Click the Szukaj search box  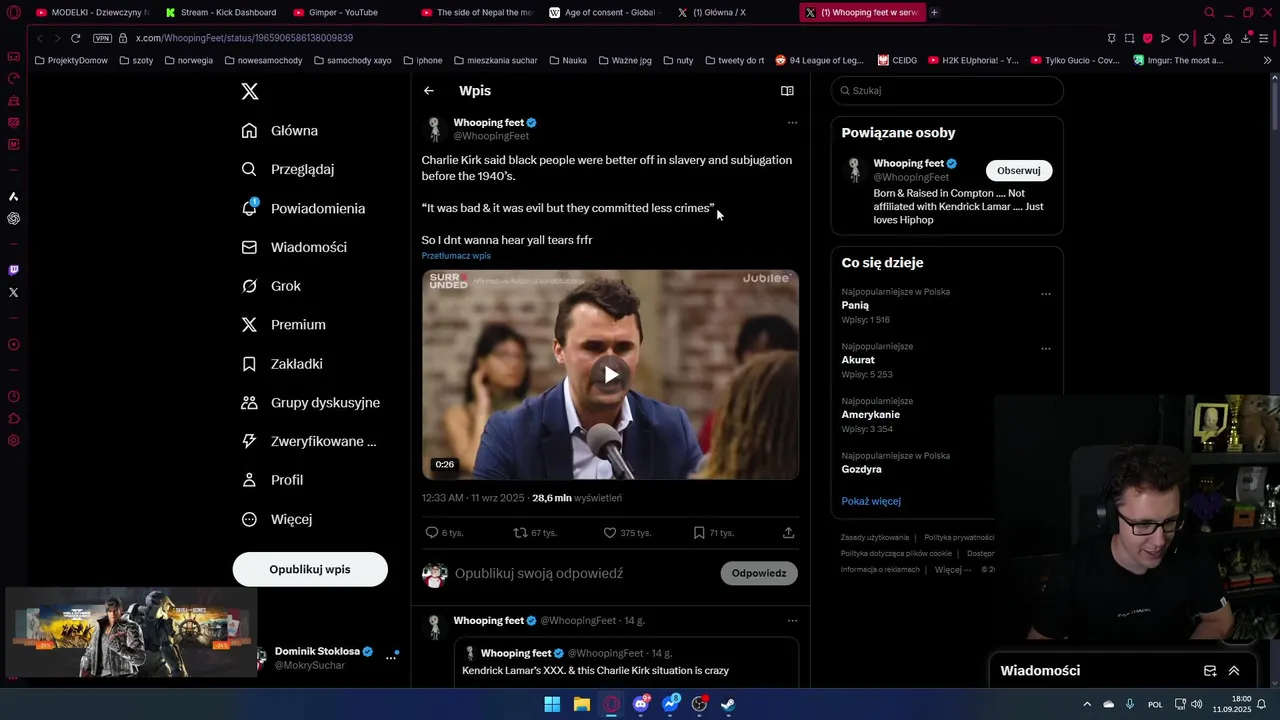[947, 91]
